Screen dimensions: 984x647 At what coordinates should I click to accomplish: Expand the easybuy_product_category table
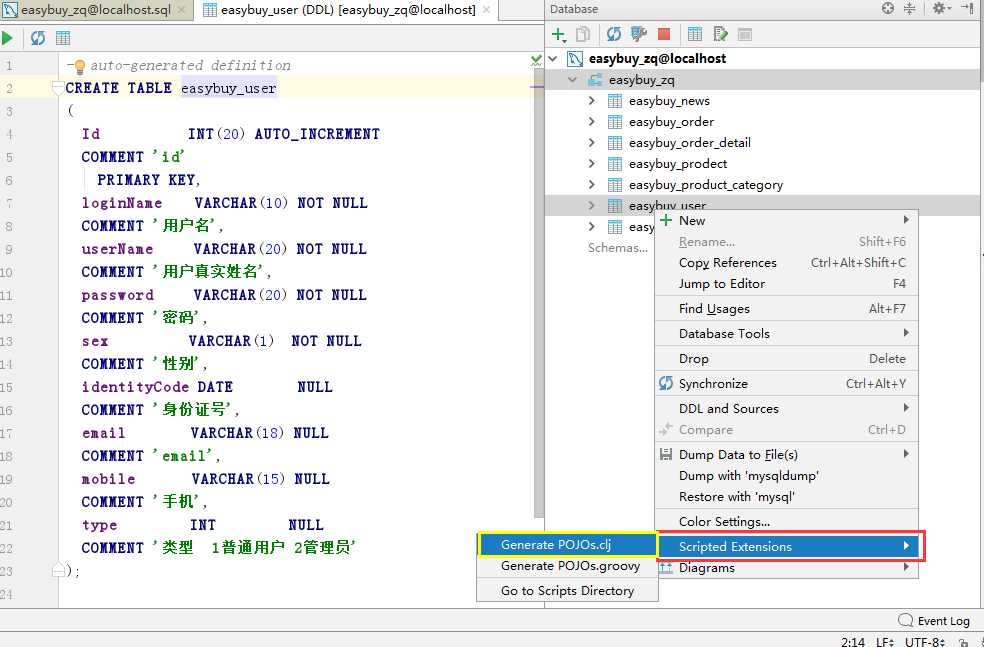(591, 184)
